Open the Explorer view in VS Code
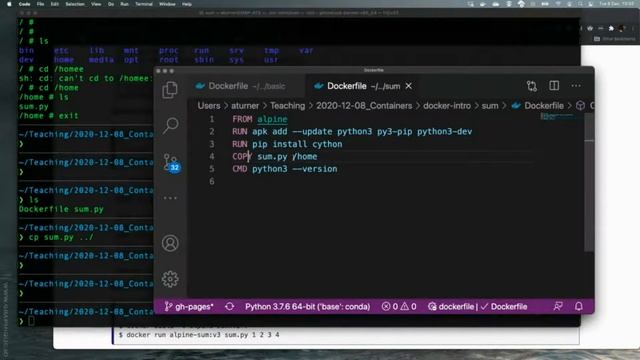The width and height of the screenshot is (640, 360). tap(170, 90)
